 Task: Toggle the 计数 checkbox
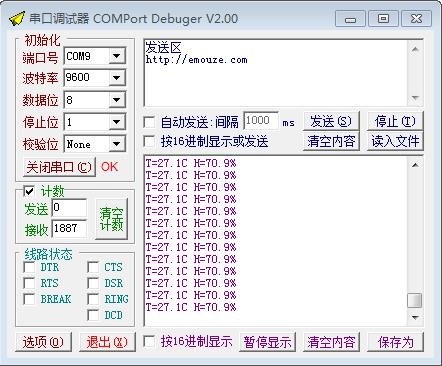click(x=29, y=191)
